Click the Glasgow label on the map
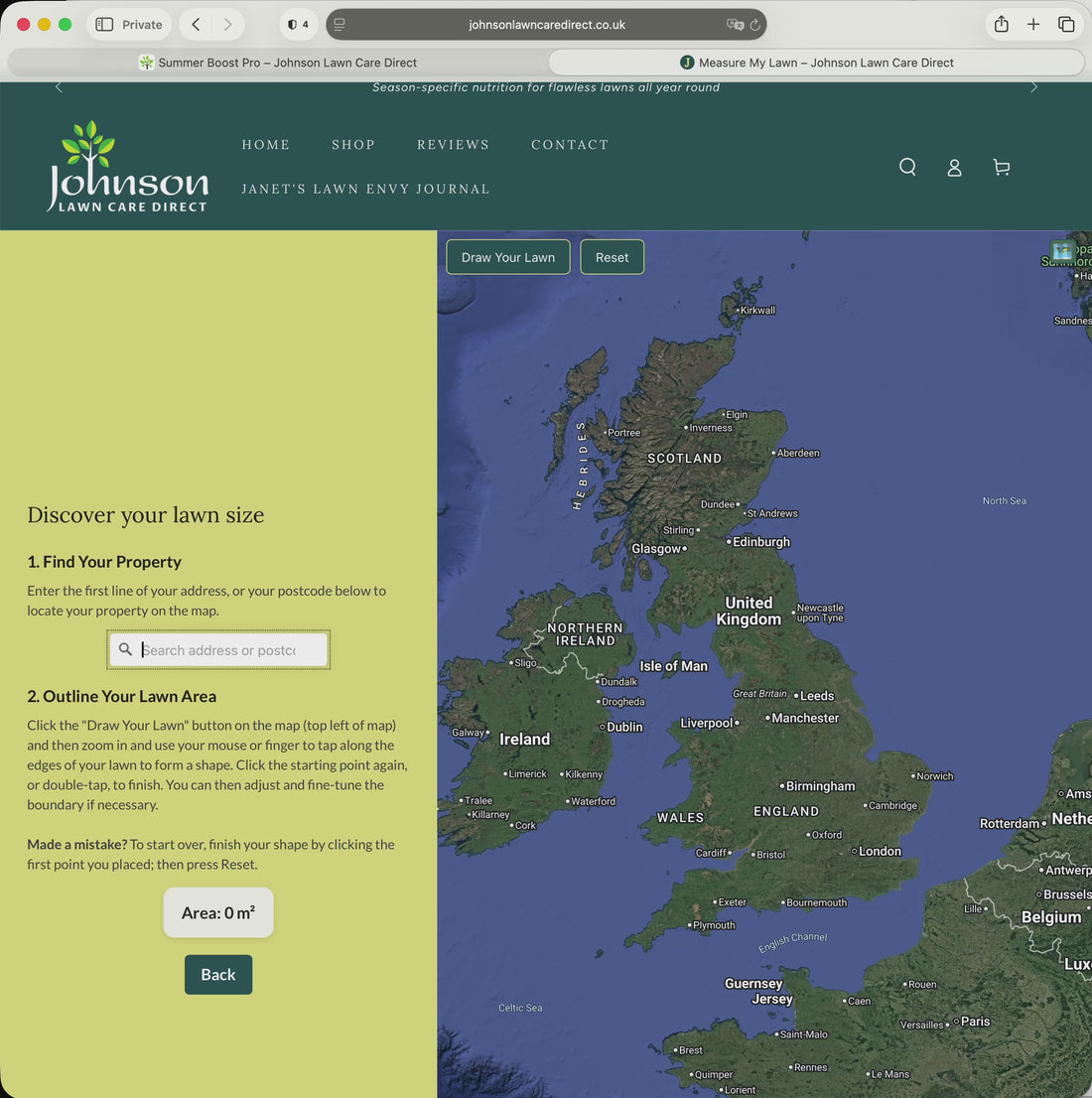Screen dimensions: 1092x1098 click(x=656, y=548)
